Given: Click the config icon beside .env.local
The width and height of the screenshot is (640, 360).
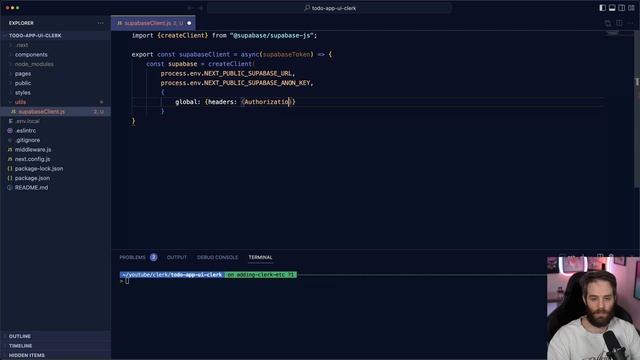Looking at the screenshot, I should [10, 121].
